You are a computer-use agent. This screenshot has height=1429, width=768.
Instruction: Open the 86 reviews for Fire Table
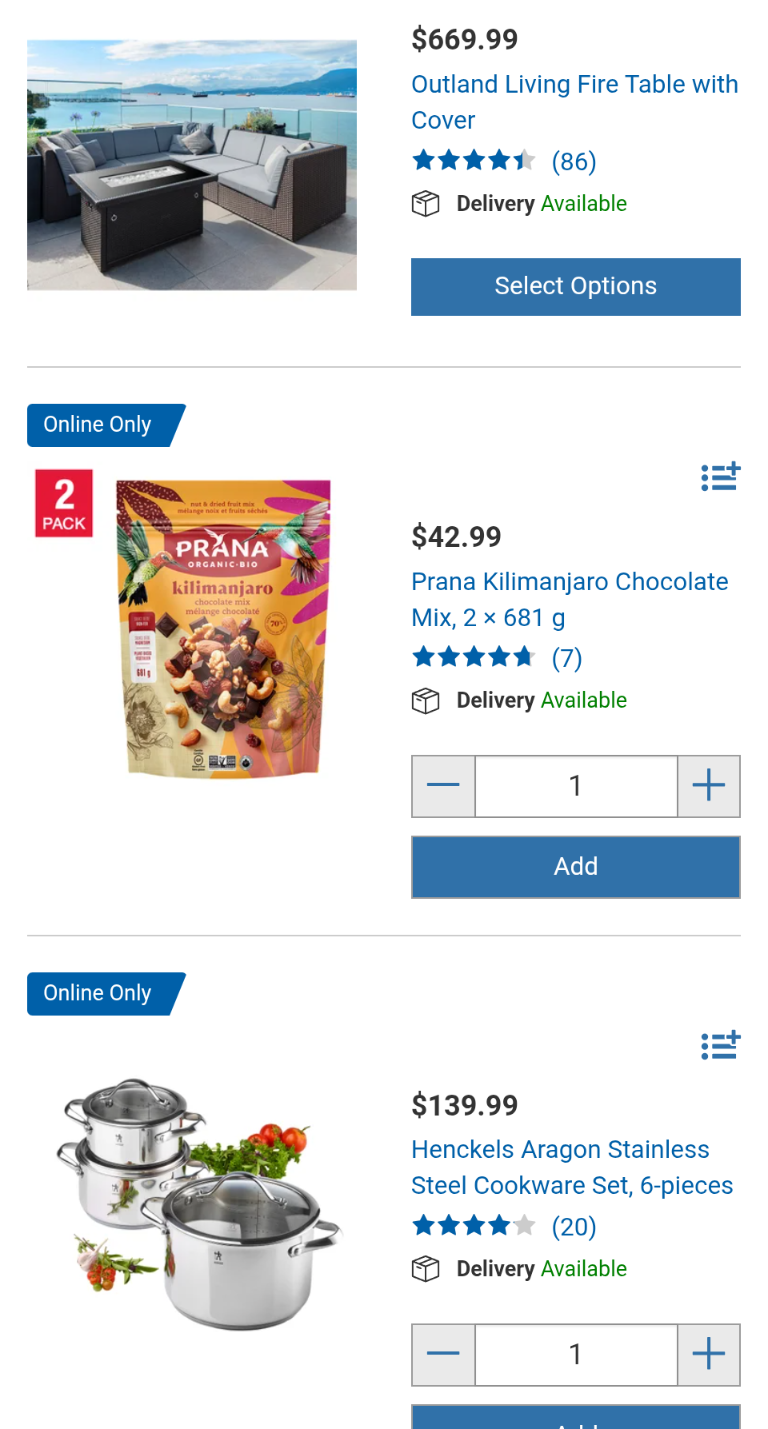click(574, 162)
